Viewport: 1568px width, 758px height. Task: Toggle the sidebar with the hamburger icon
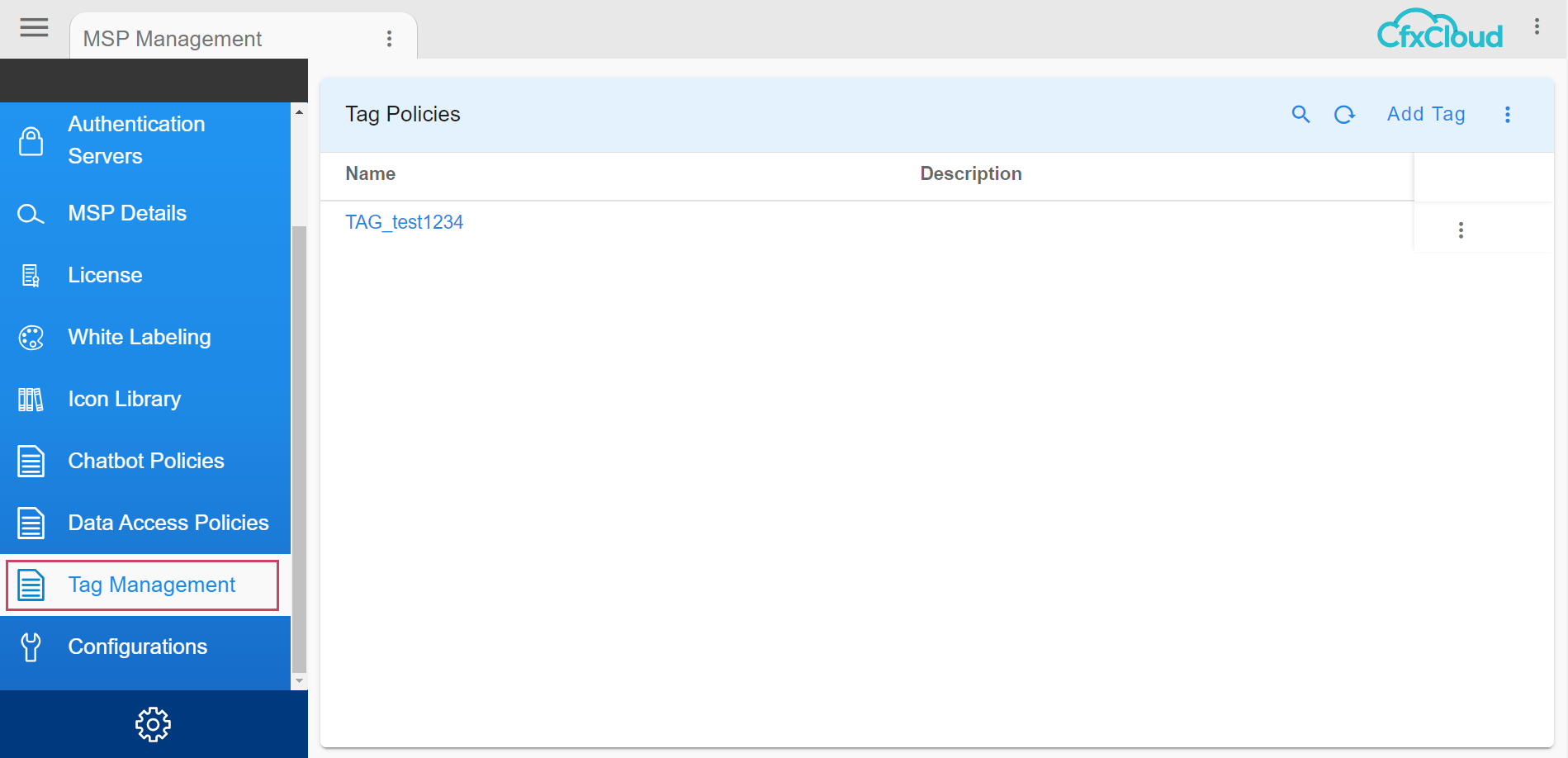(x=33, y=27)
